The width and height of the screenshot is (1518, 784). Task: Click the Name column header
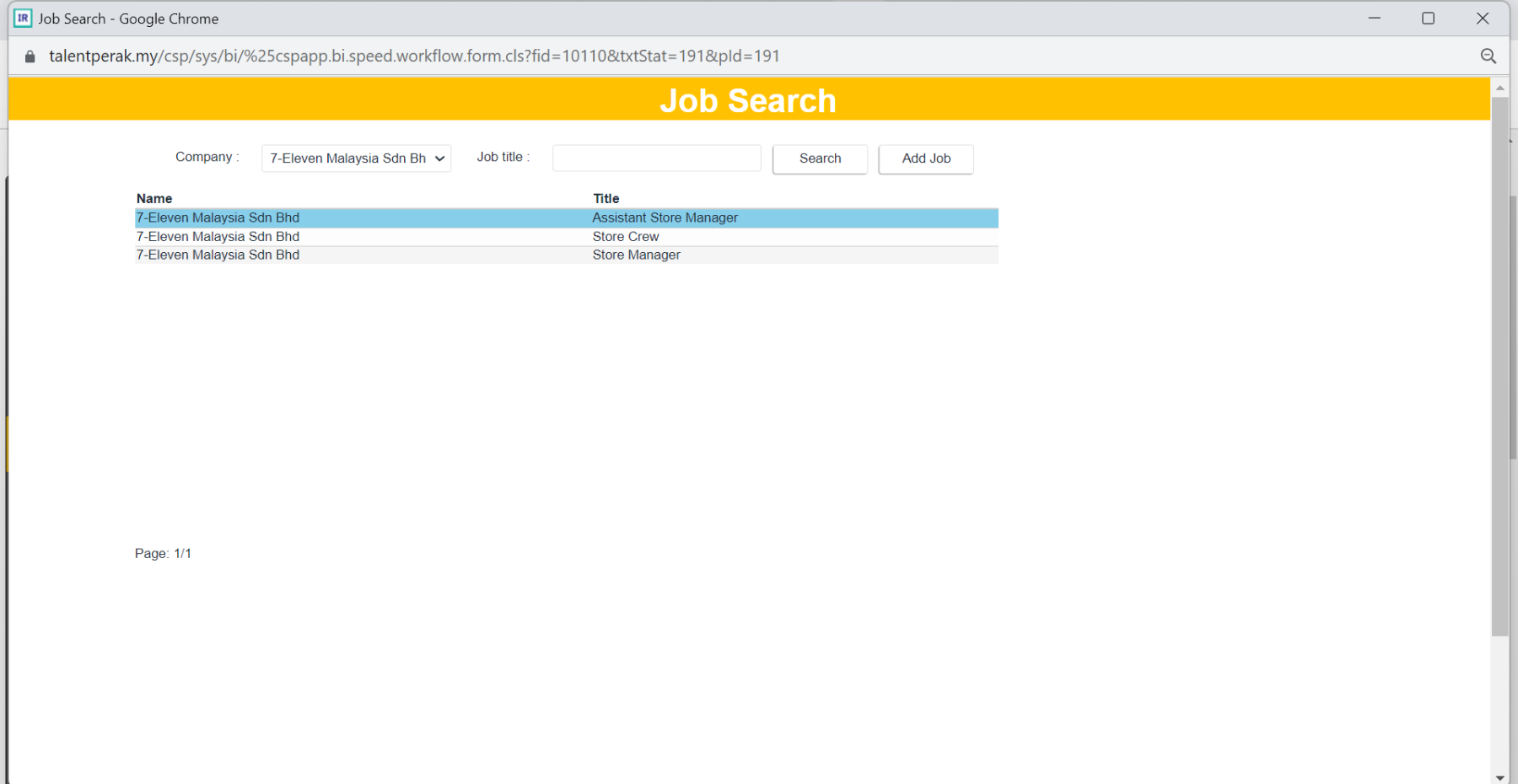(x=154, y=199)
